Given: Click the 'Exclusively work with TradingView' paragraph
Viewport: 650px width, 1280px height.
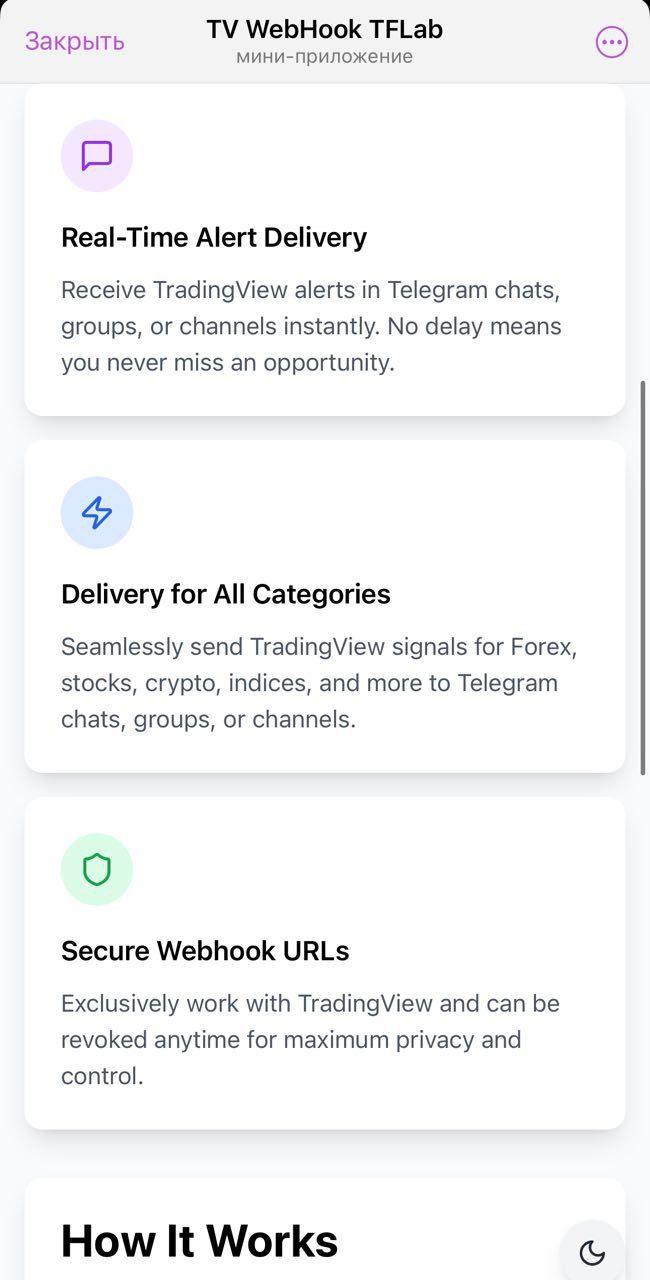Looking at the screenshot, I should click(310, 1040).
